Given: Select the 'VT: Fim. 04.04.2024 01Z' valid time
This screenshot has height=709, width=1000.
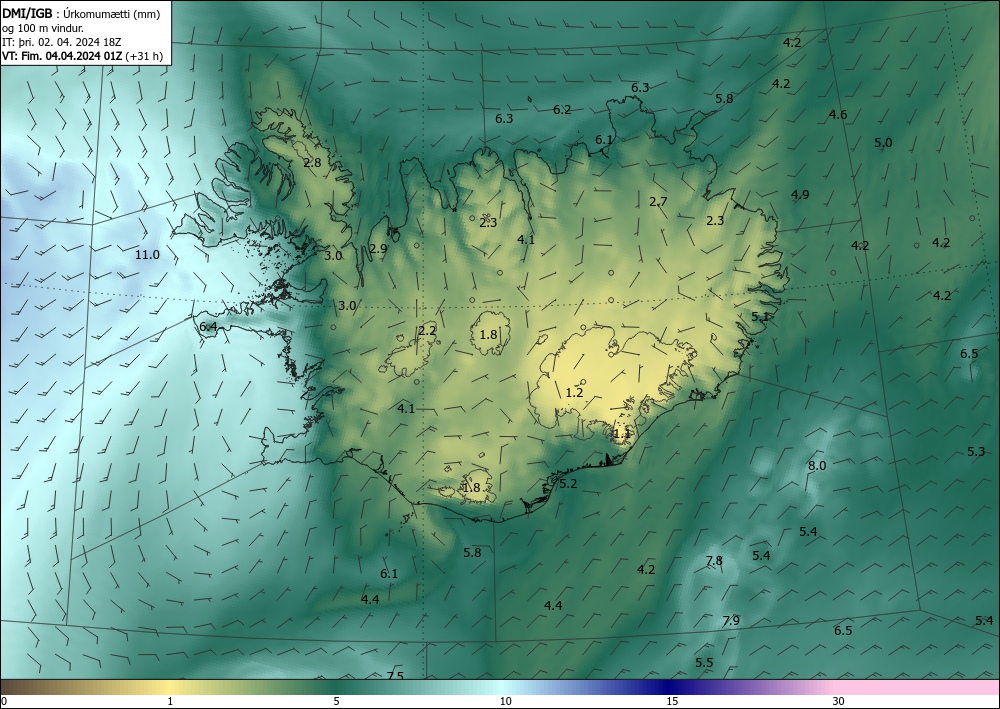Looking at the screenshot, I should (62, 56).
